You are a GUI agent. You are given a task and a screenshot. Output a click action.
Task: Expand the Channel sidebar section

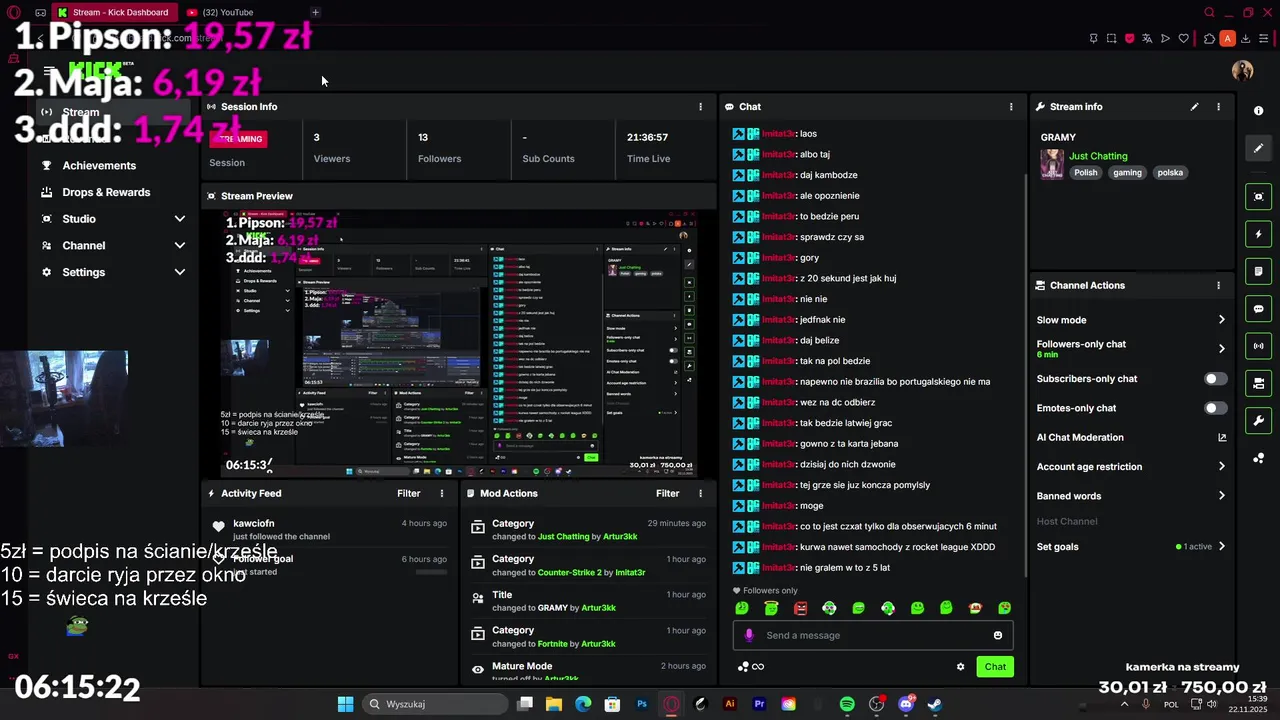point(180,245)
